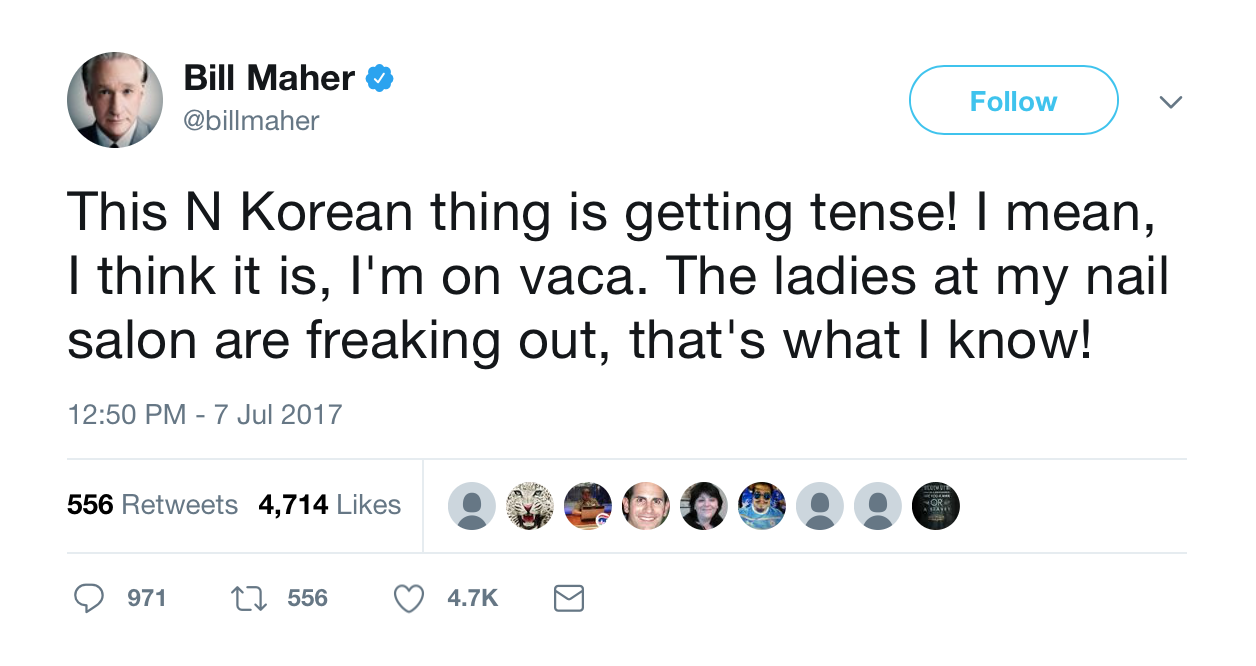
Task: Click the reply speech bubble icon
Action: pos(90,598)
